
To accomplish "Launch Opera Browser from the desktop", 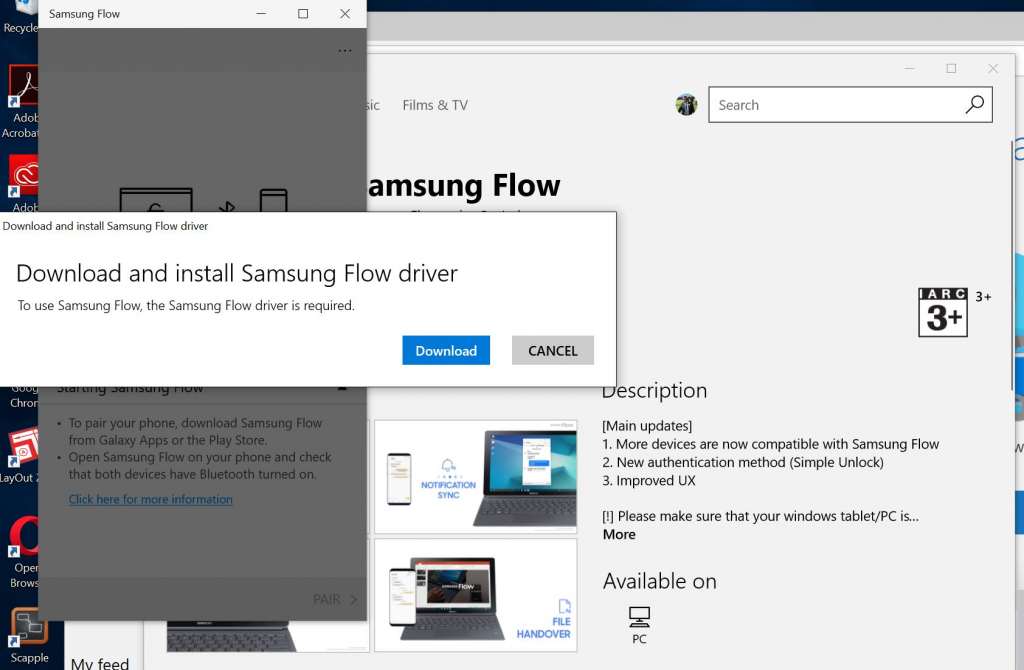I will [x=24, y=540].
